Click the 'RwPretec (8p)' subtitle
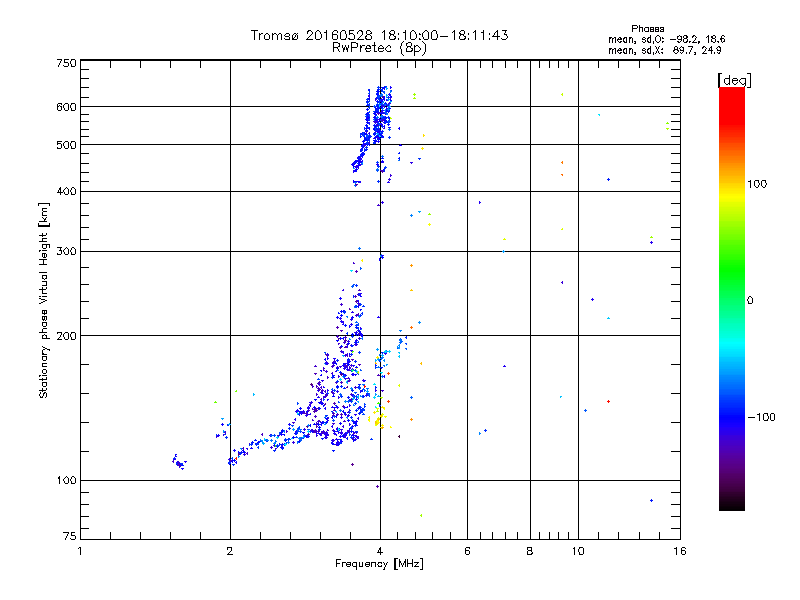This screenshot has width=800, height=600. 379,48
